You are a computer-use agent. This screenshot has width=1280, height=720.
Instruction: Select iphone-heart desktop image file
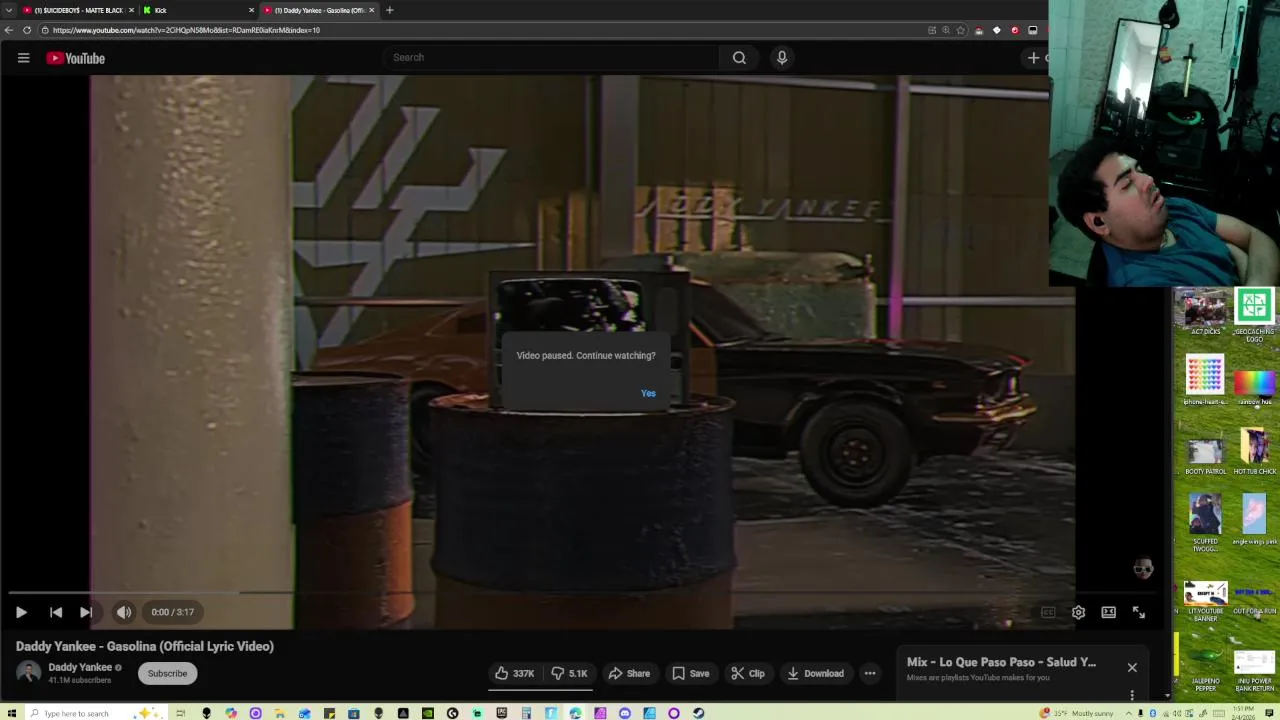coord(1205,380)
